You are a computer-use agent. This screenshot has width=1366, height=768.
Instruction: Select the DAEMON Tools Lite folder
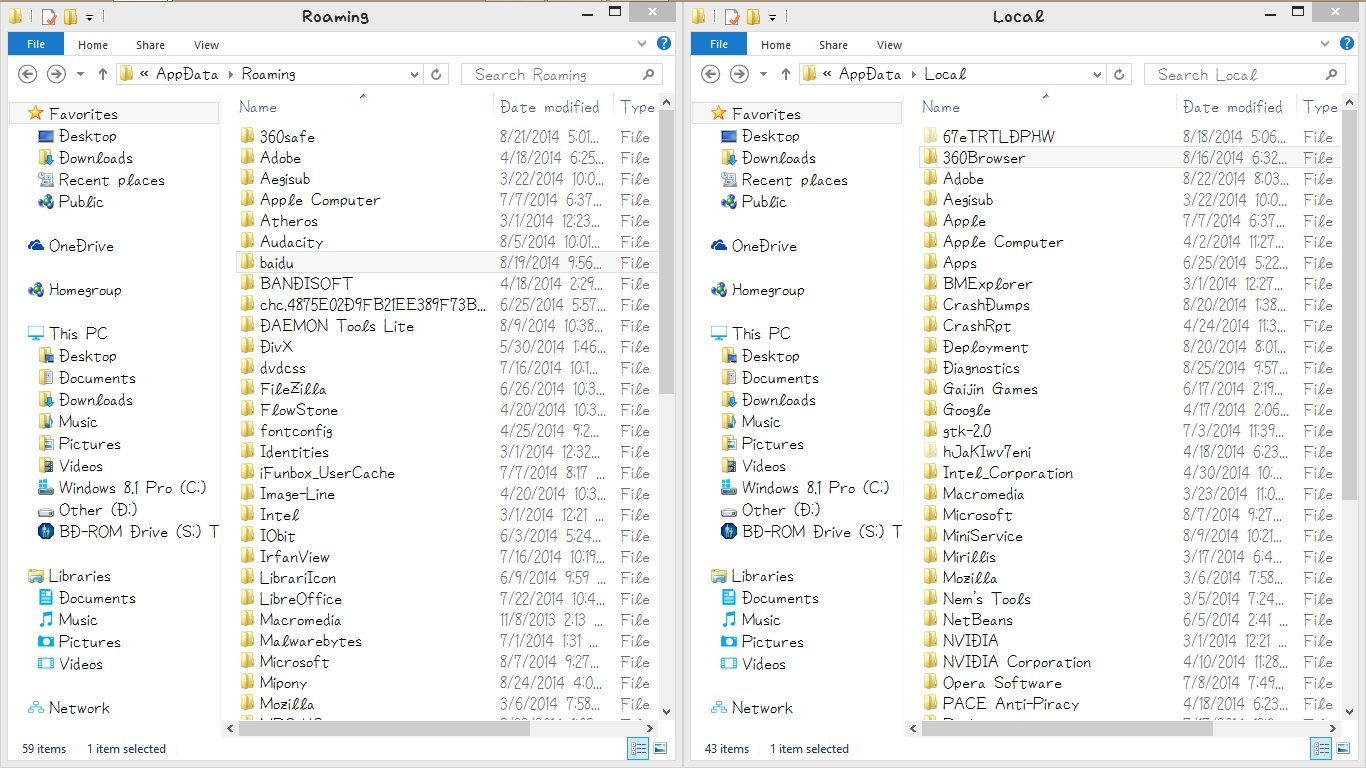tap(336, 326)
